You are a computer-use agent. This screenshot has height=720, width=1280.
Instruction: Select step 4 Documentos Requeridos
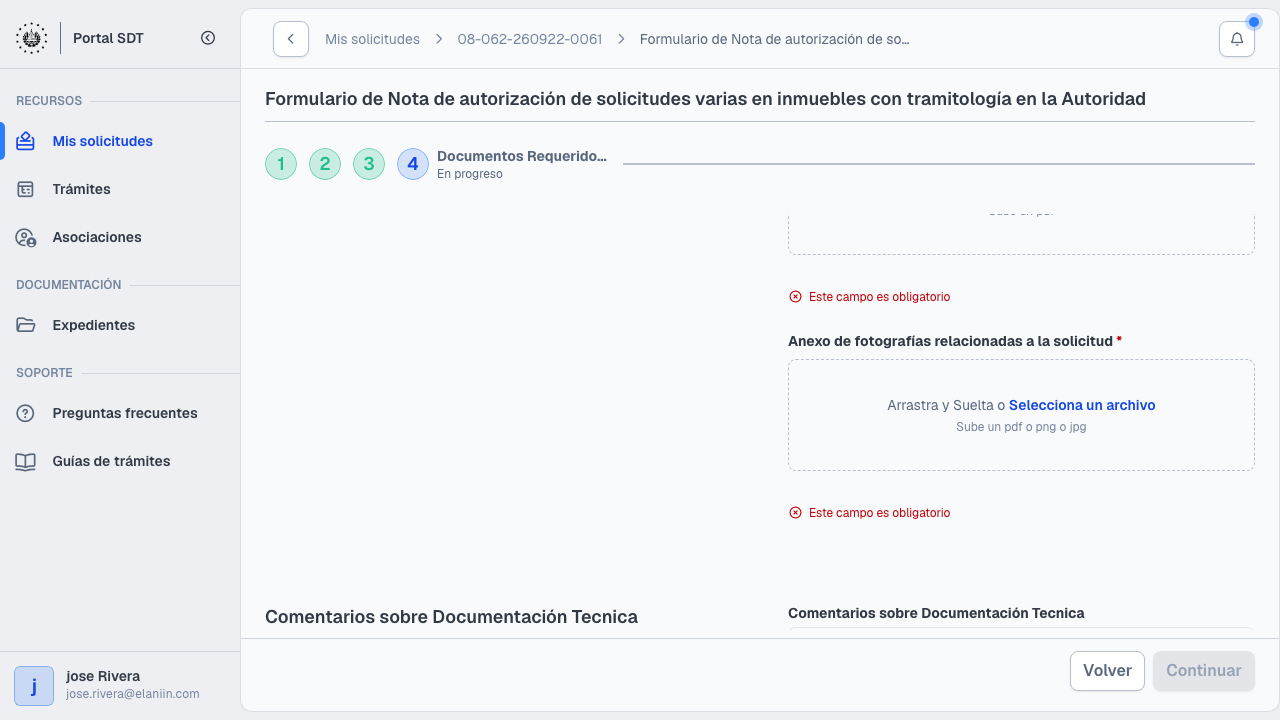coord(413,164)
